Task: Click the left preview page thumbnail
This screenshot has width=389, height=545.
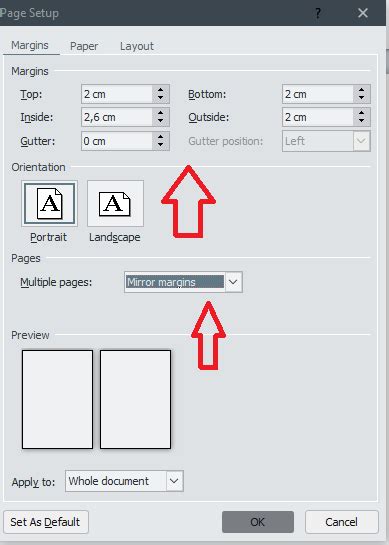Action: 57,399
